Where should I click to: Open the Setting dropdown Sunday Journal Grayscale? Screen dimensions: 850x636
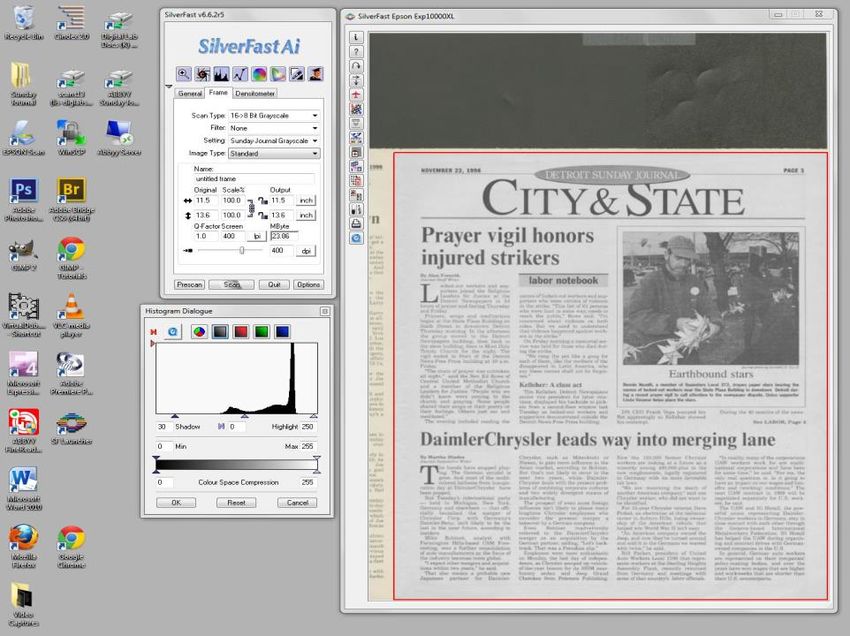tap(274, 140)
